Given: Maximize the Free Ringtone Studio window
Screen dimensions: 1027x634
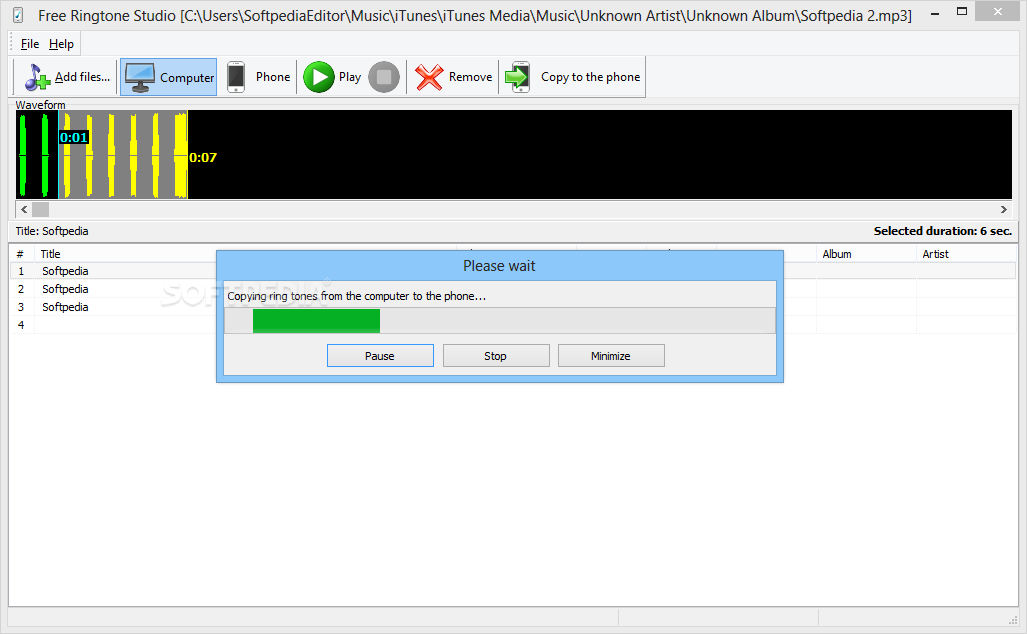Looking at the screenshot, I should coord(962,11).
